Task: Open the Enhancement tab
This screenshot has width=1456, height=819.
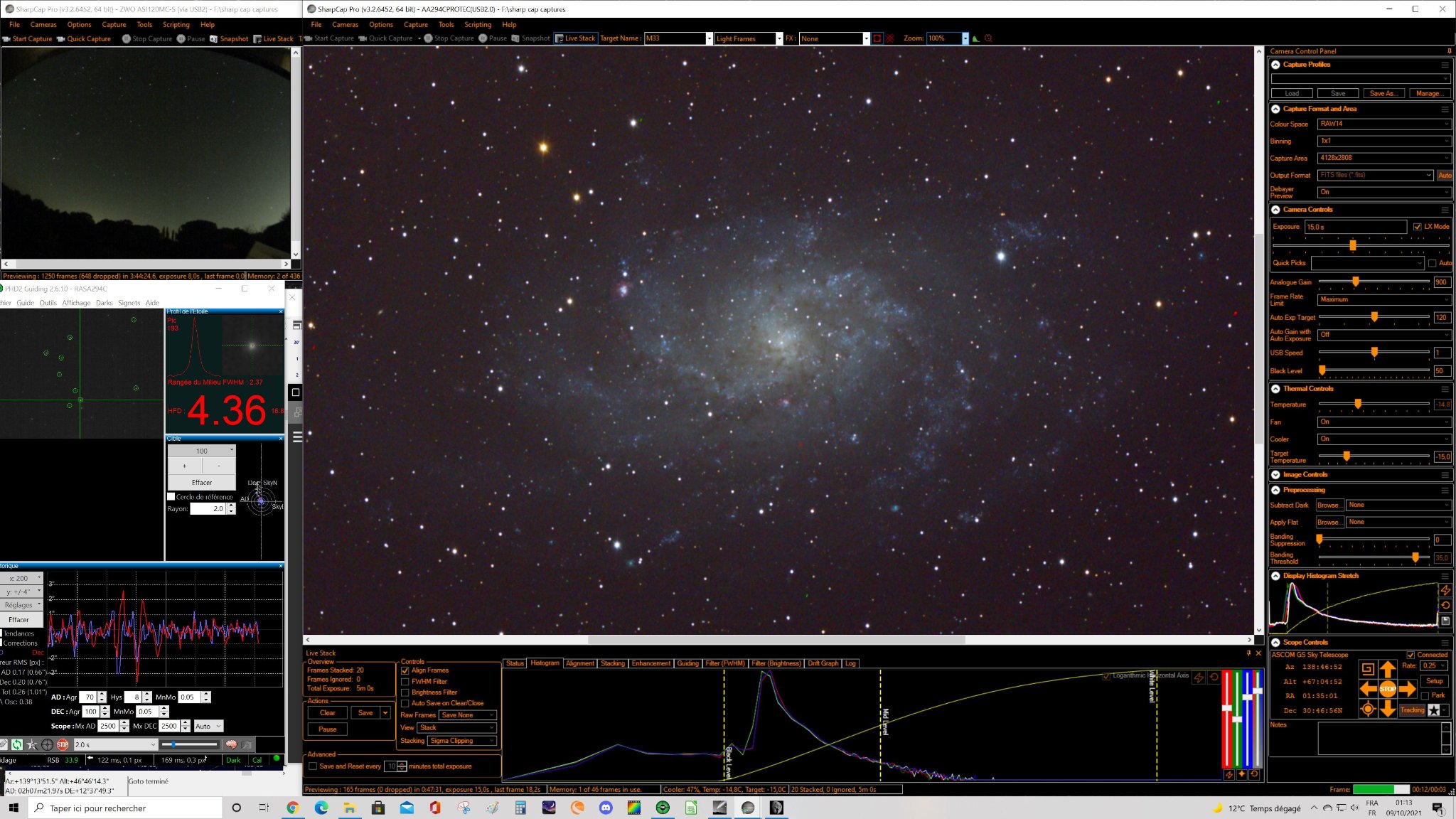Action: coord(651,663)
